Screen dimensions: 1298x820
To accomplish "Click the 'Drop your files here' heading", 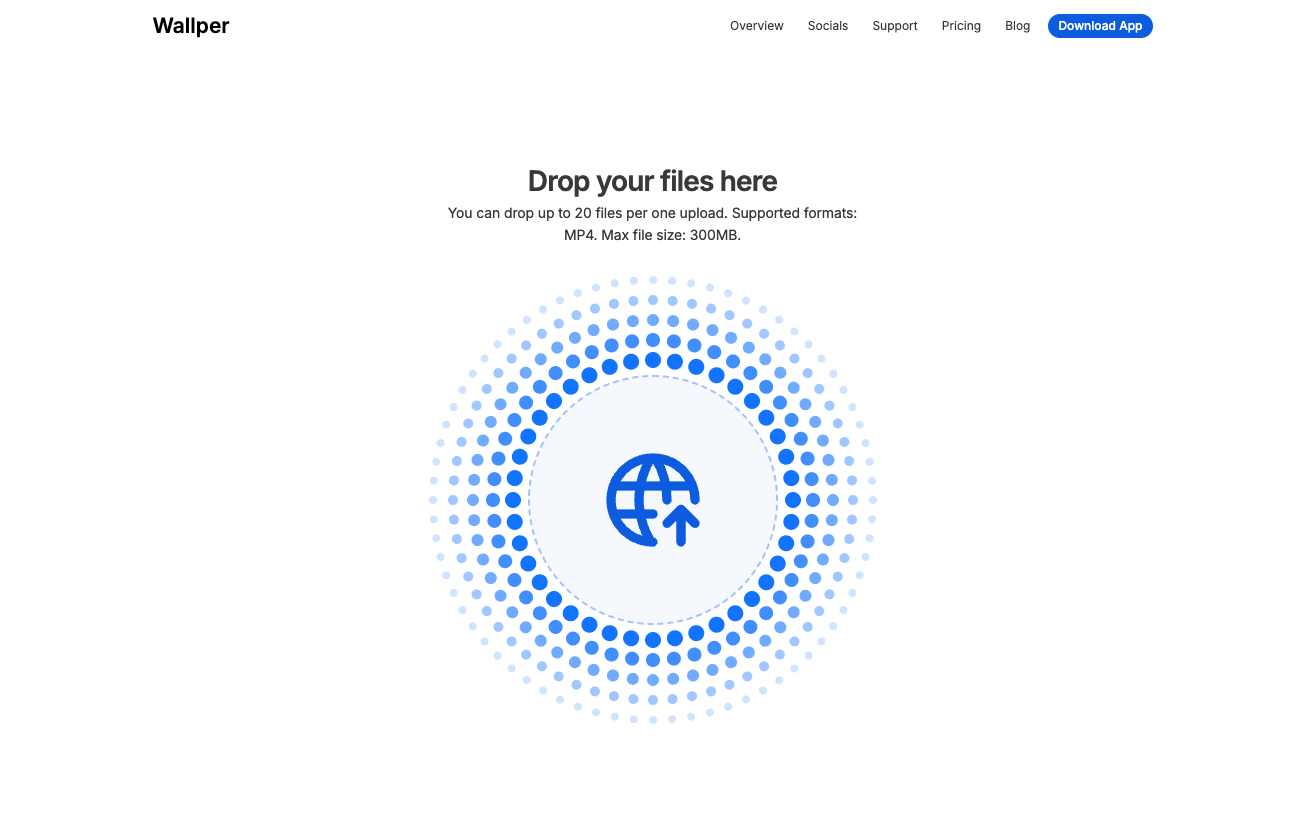I will coord(652,181).
